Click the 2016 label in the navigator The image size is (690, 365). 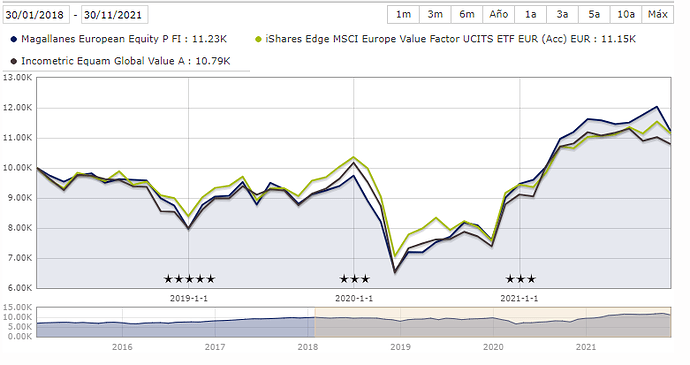(x=122, y=347)
